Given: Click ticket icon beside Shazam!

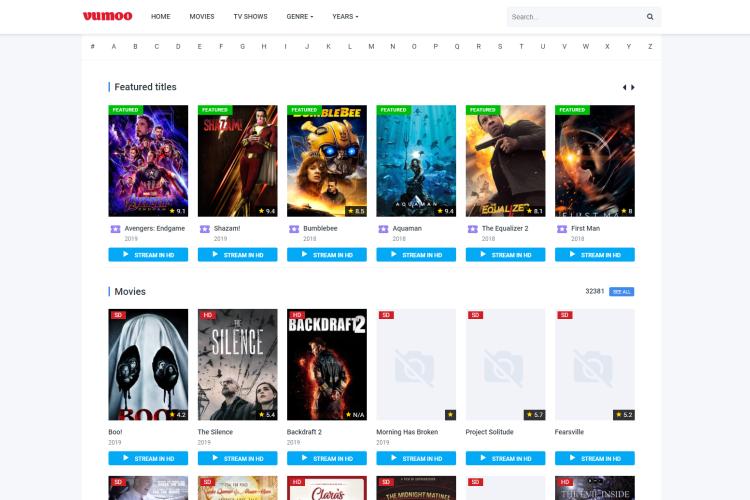Looking at the screenshot, I should (x=205, y=229).
